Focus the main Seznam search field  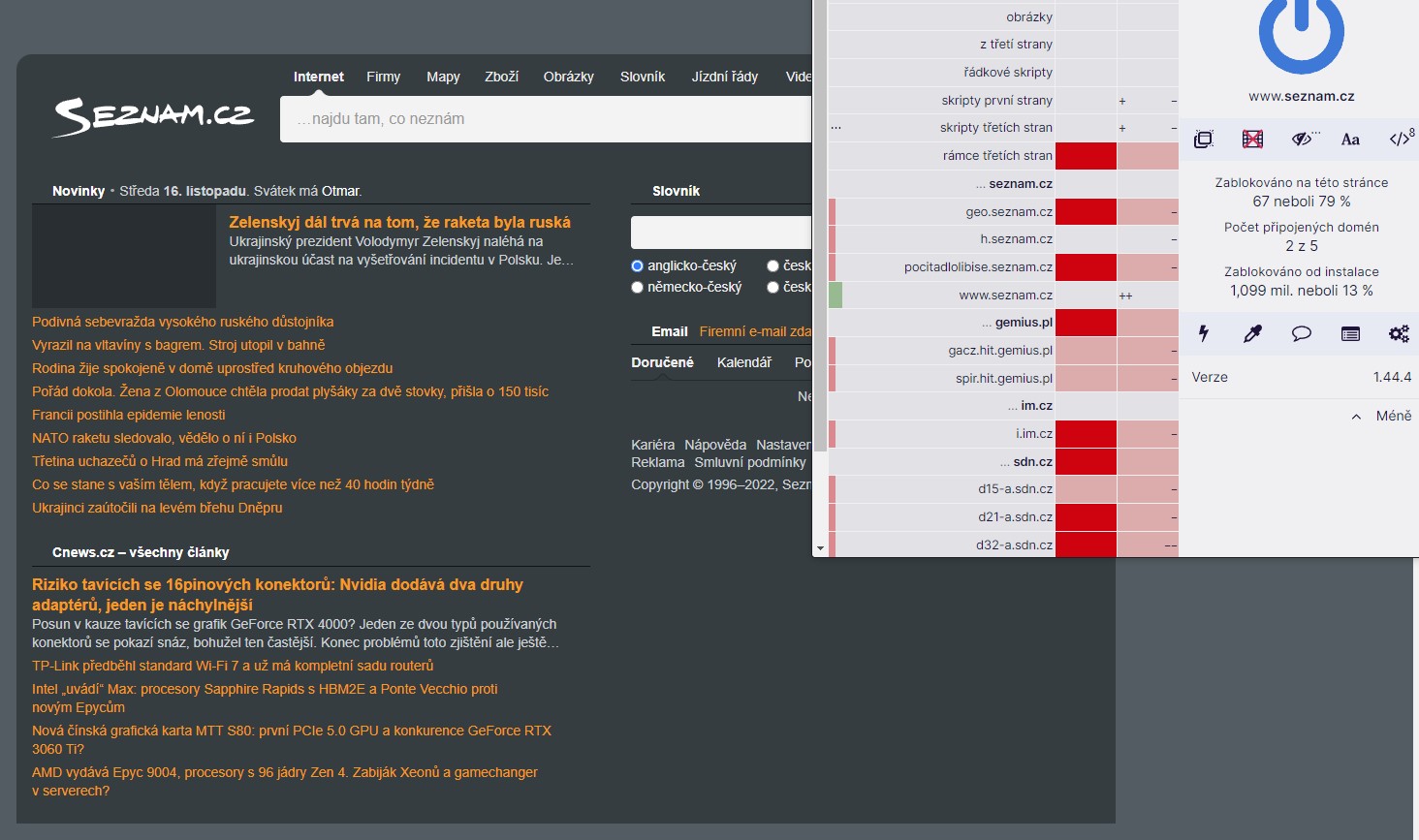point(546,119)
